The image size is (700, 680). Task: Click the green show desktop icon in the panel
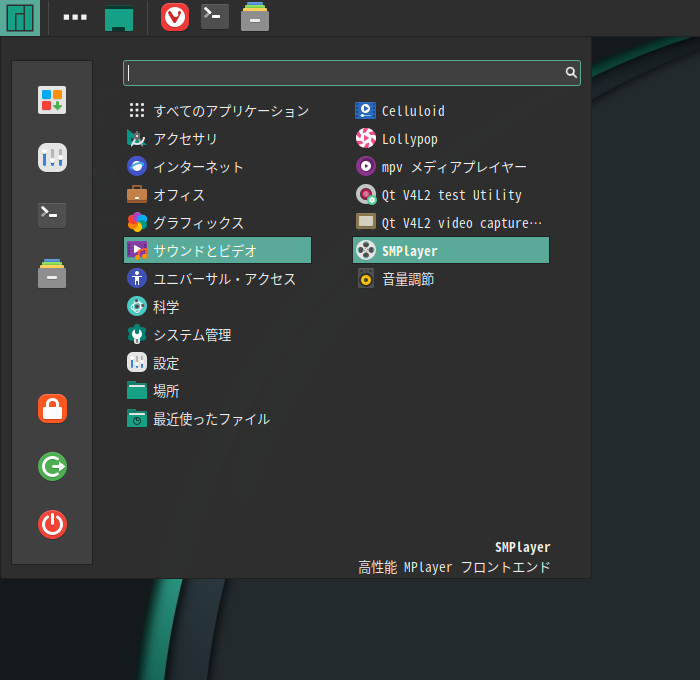[x=119, y=18]
